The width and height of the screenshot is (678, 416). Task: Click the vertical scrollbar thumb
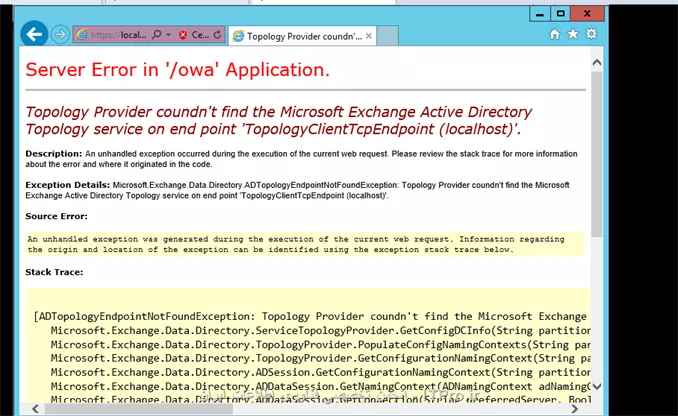(x=597, y=154)
